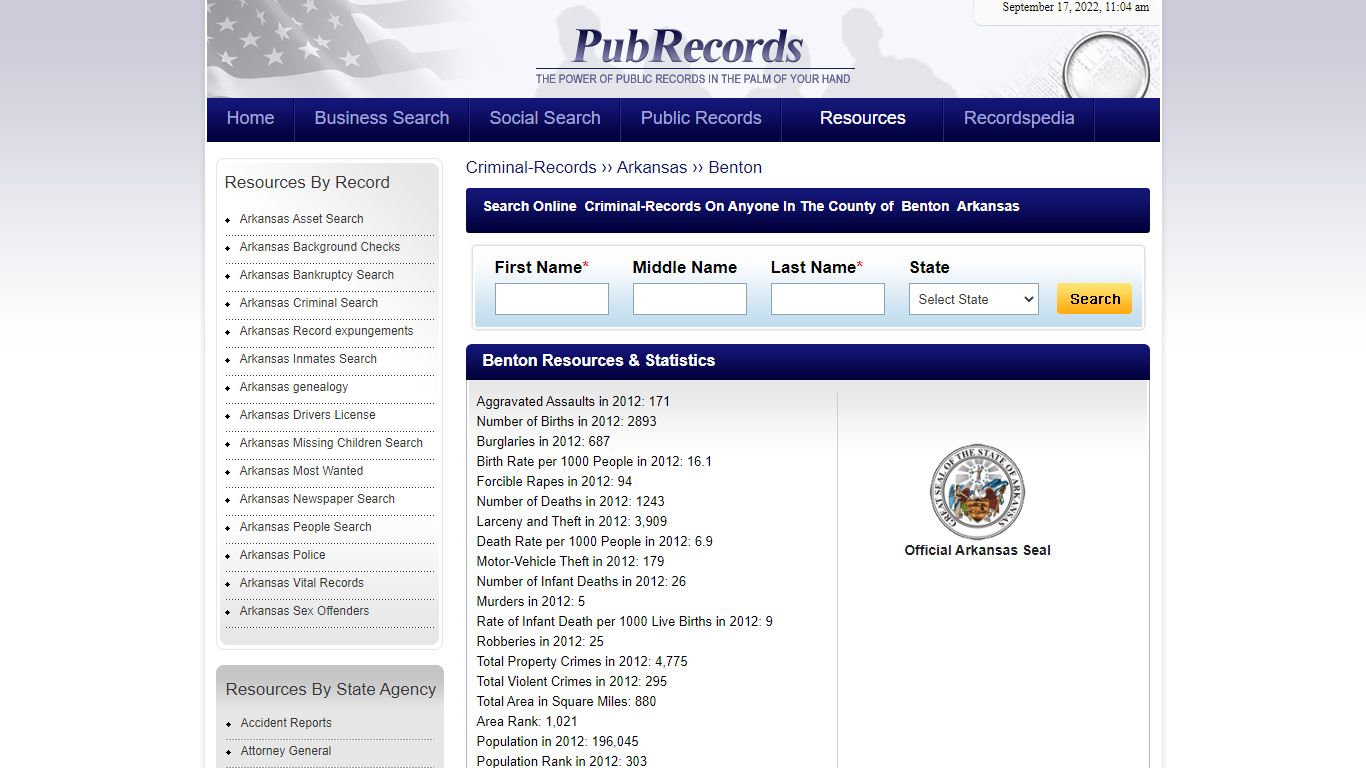Click 'Death Rate per 1000 People' line
The width and height of the screenshot is (1366, 768).
coord(594,541)
